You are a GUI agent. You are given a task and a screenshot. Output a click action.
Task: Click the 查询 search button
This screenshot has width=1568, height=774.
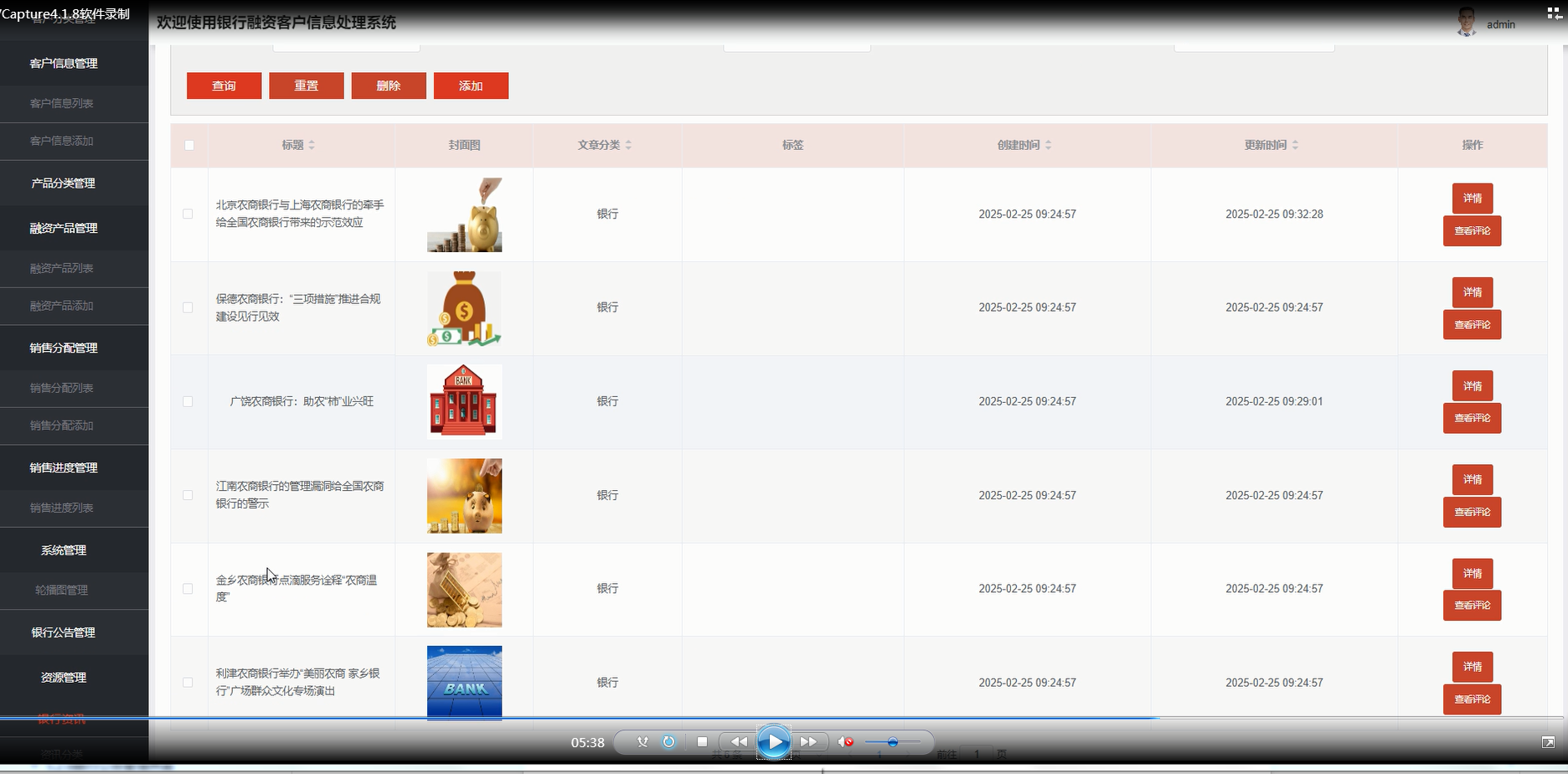224,85
